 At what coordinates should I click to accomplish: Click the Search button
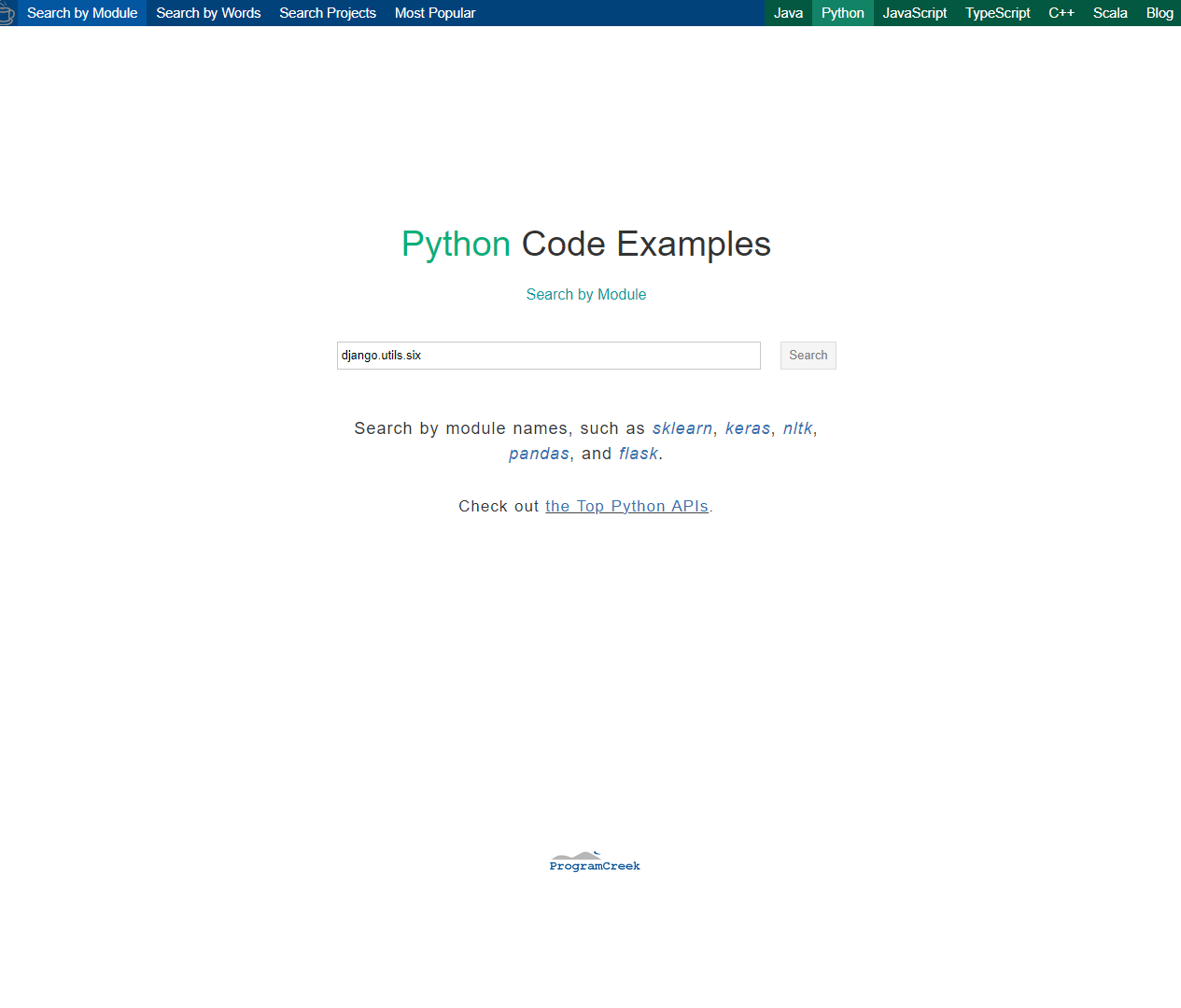tap(808, 356)
